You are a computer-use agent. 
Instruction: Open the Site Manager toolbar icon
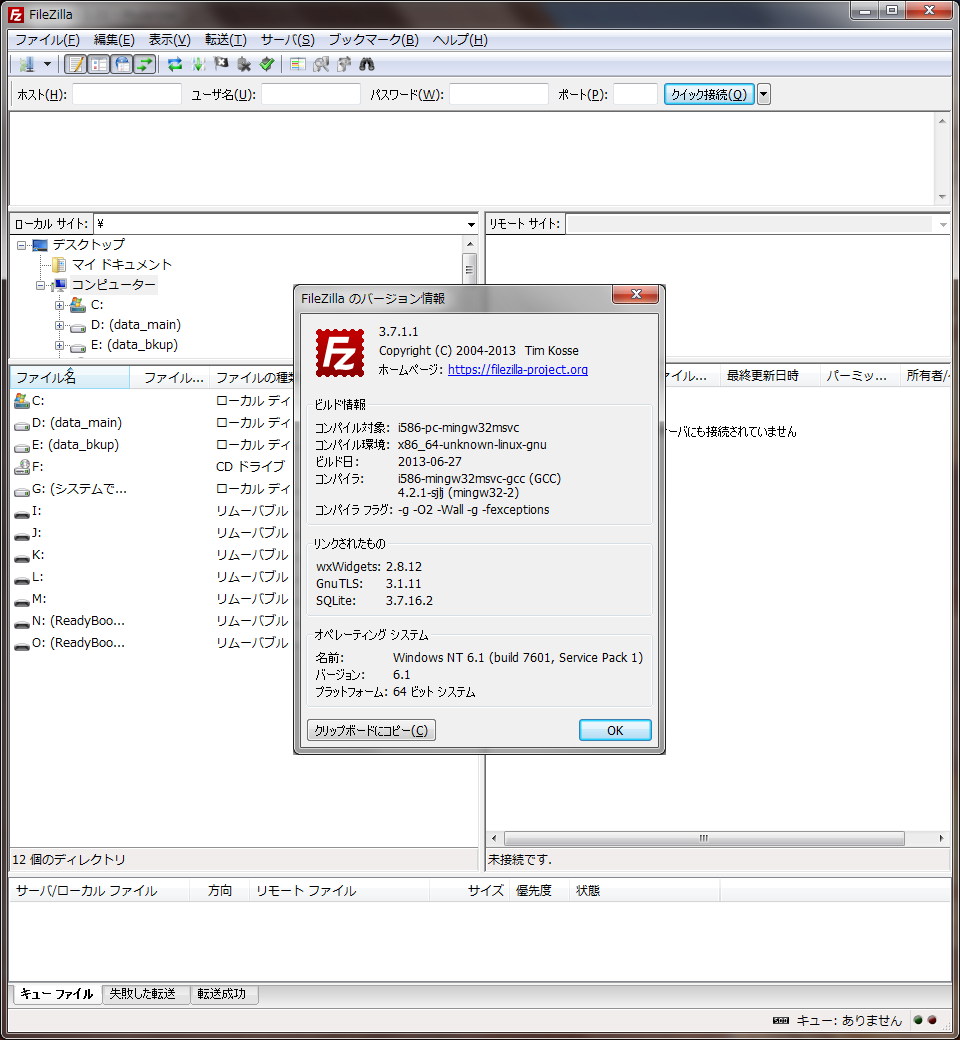[27, 64]
